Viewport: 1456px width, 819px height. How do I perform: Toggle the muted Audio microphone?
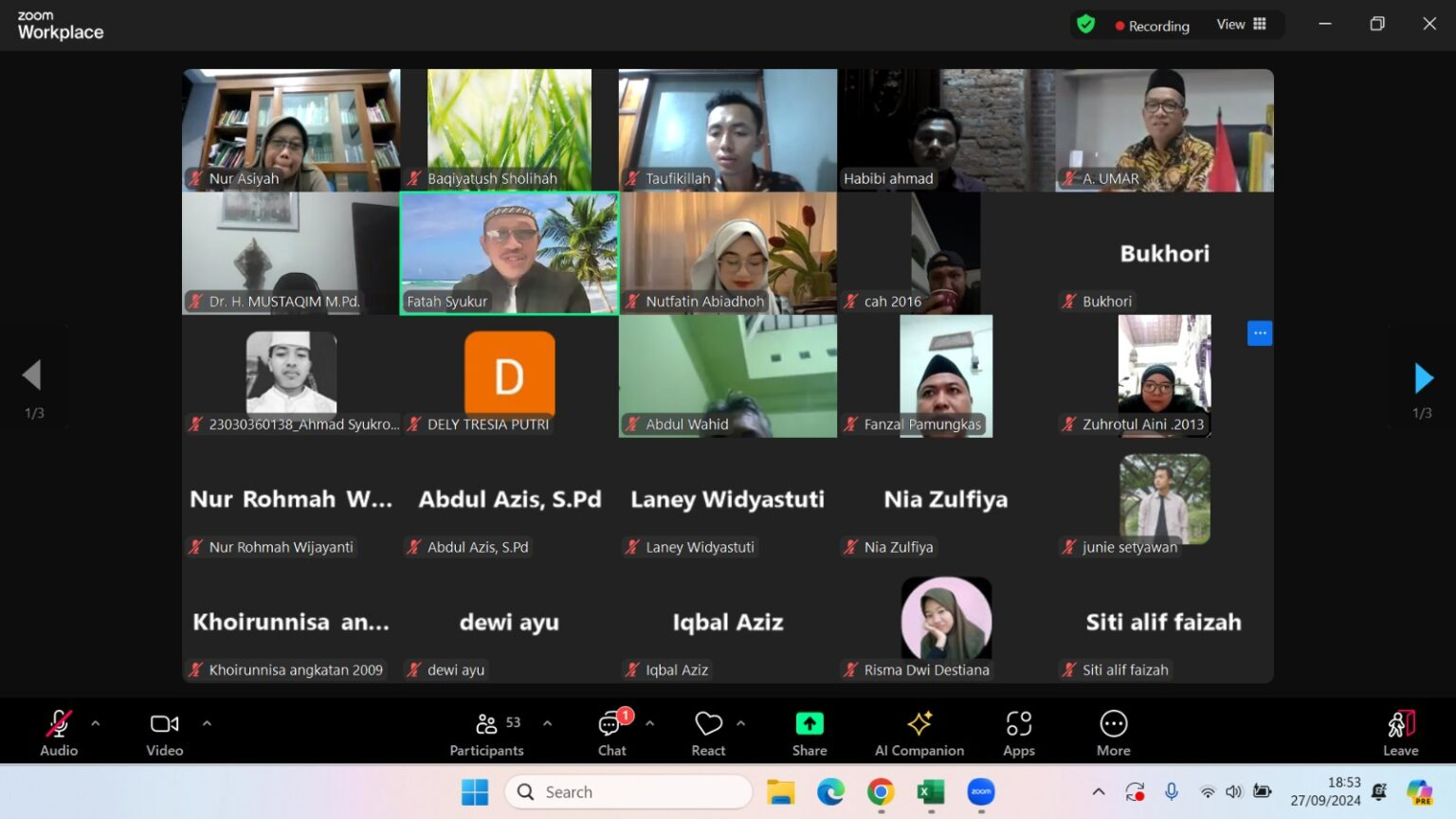coord(59,723)
